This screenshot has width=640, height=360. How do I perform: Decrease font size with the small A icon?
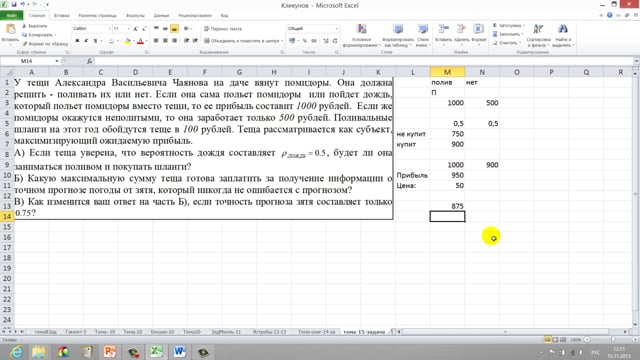(144, 29)
